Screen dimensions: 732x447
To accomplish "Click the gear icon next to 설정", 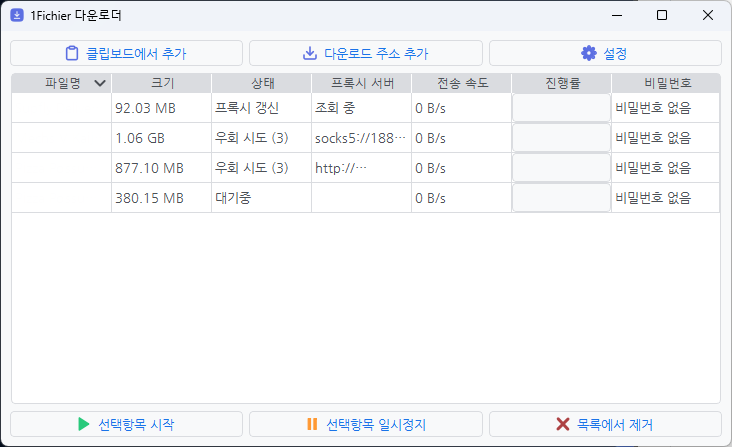I will [589, 53].
